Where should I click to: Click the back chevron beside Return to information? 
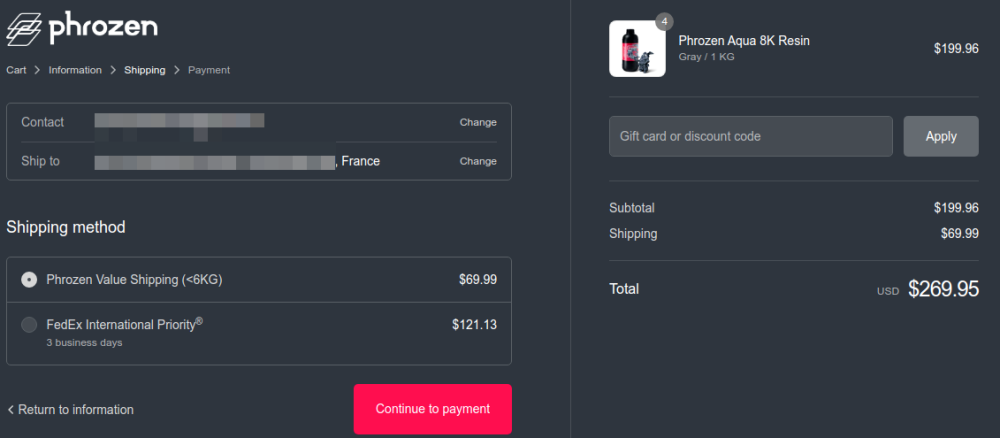(11, 410)
